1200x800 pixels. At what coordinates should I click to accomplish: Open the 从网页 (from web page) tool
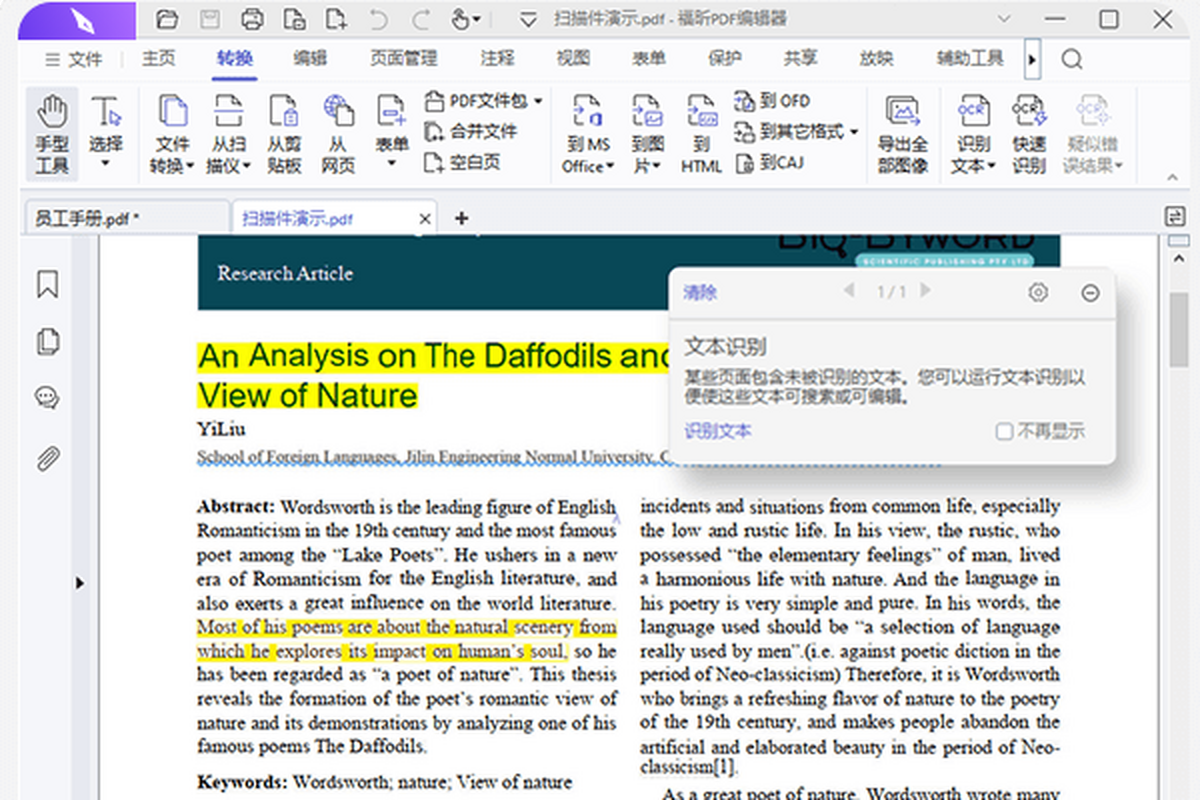pos(338,135)
